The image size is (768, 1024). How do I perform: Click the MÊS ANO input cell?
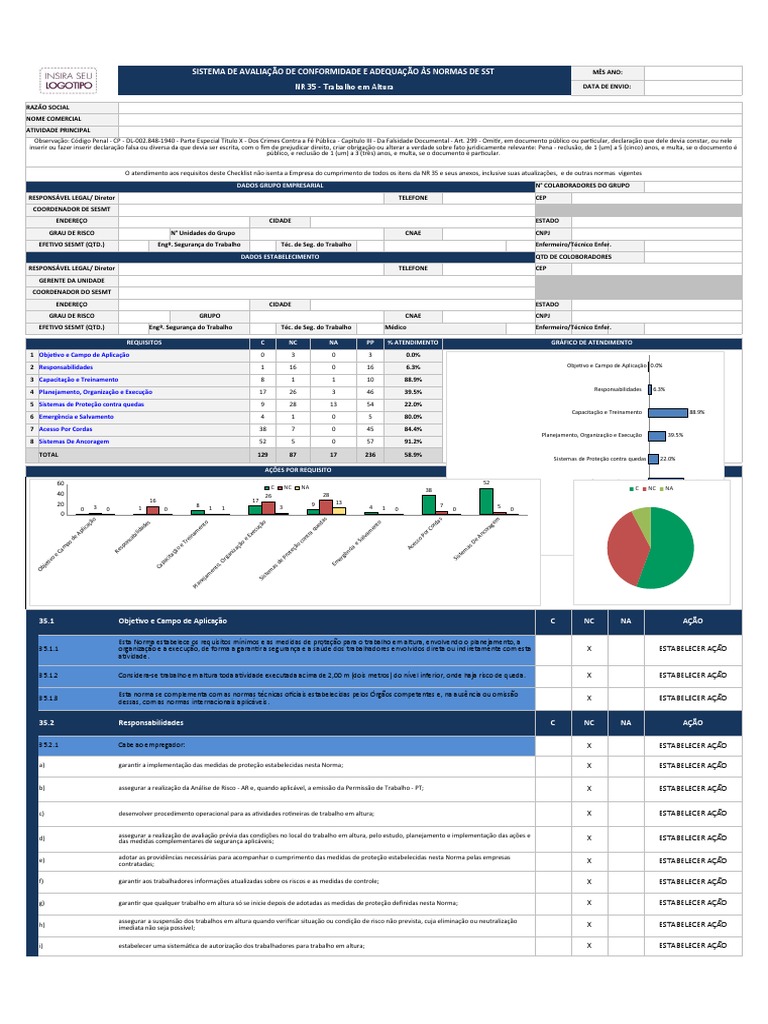point(693,72)
